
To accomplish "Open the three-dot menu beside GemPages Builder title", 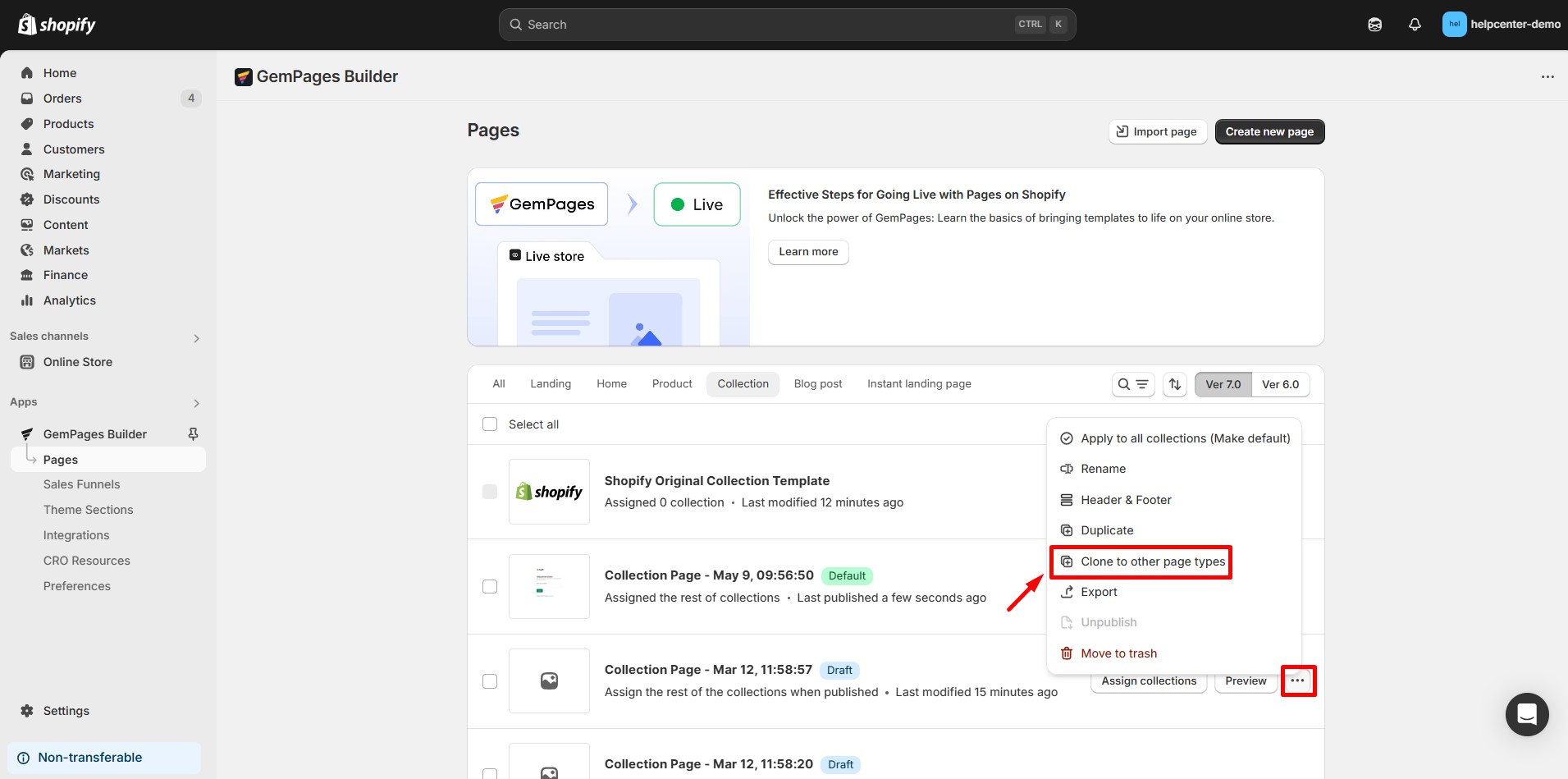I will [1547, 76].
